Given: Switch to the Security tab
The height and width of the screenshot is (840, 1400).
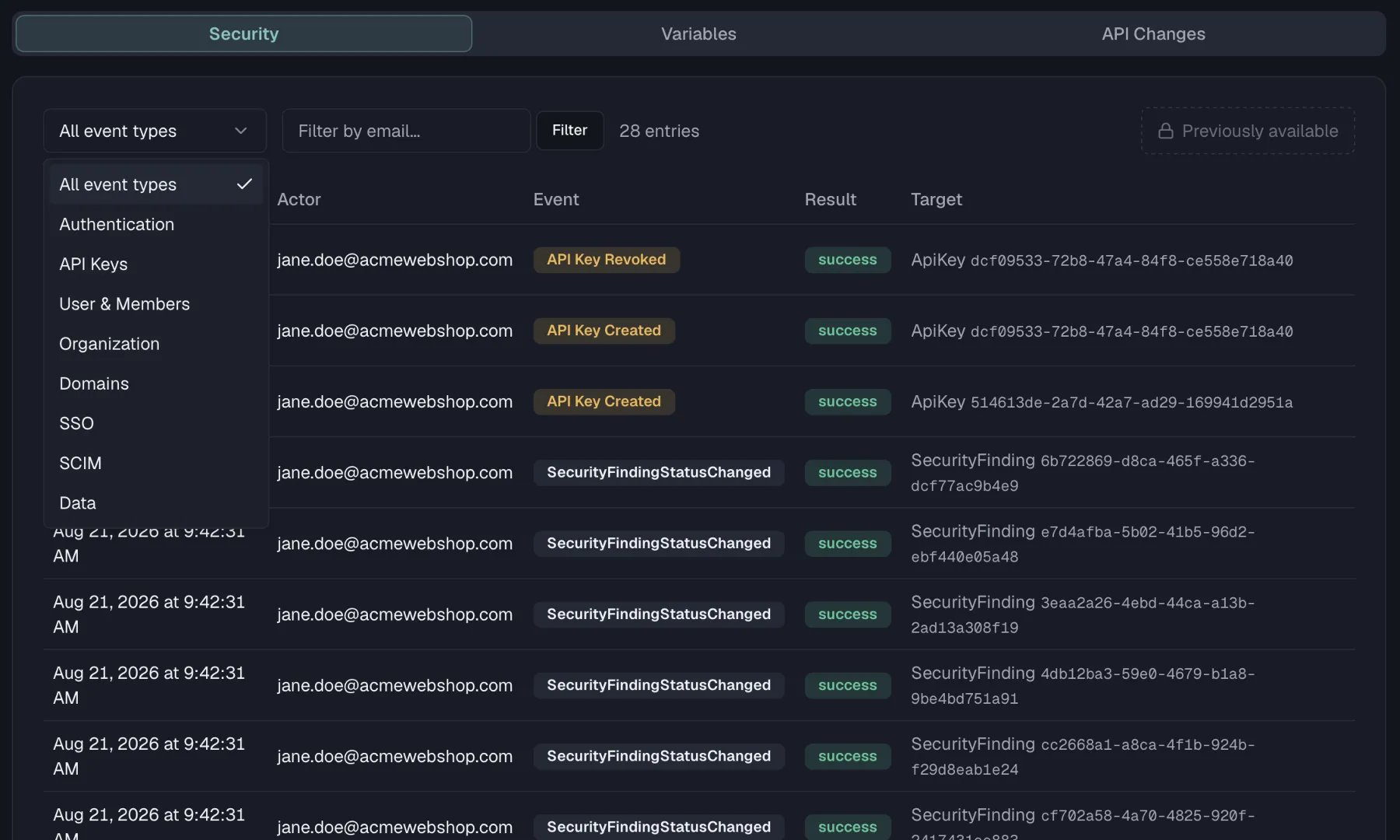Looking at the screenshot, I should pos(243,33).
